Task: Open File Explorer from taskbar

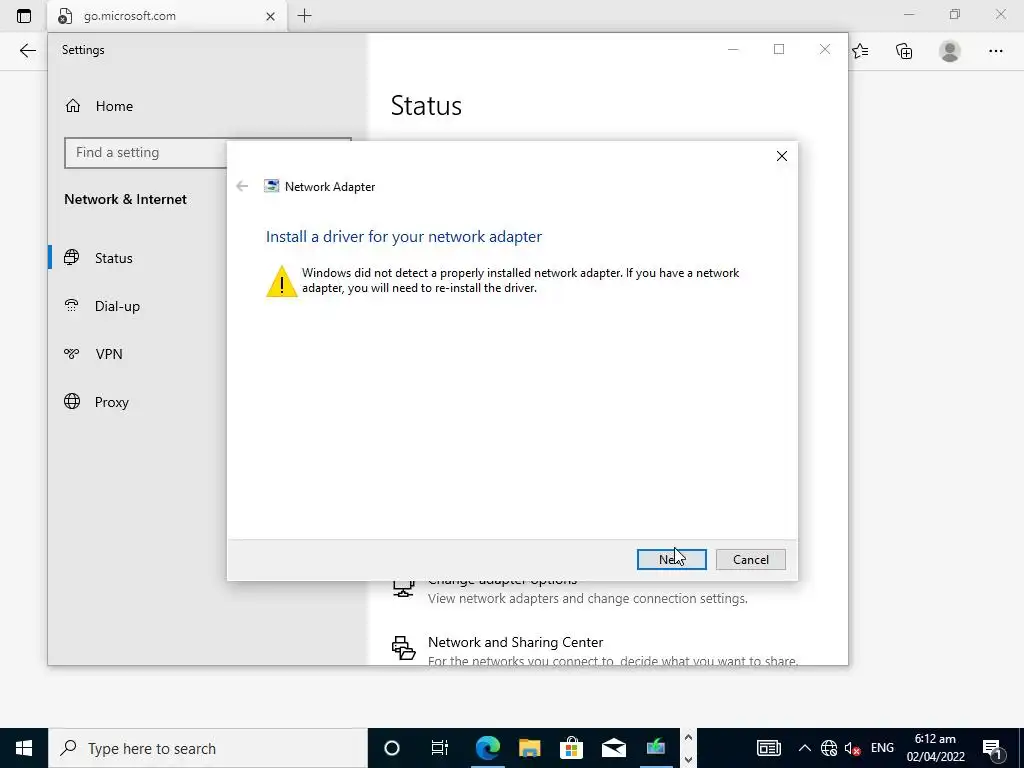Action: (x=530, y=748)
